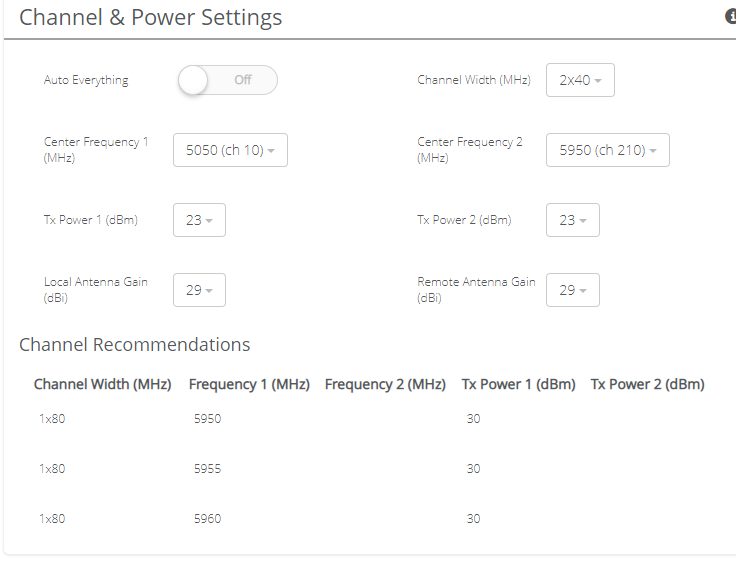This screenshot has width=736, height=562.
Task: Open the Center Frequency 2 dropdown
Action: (607, 150)
